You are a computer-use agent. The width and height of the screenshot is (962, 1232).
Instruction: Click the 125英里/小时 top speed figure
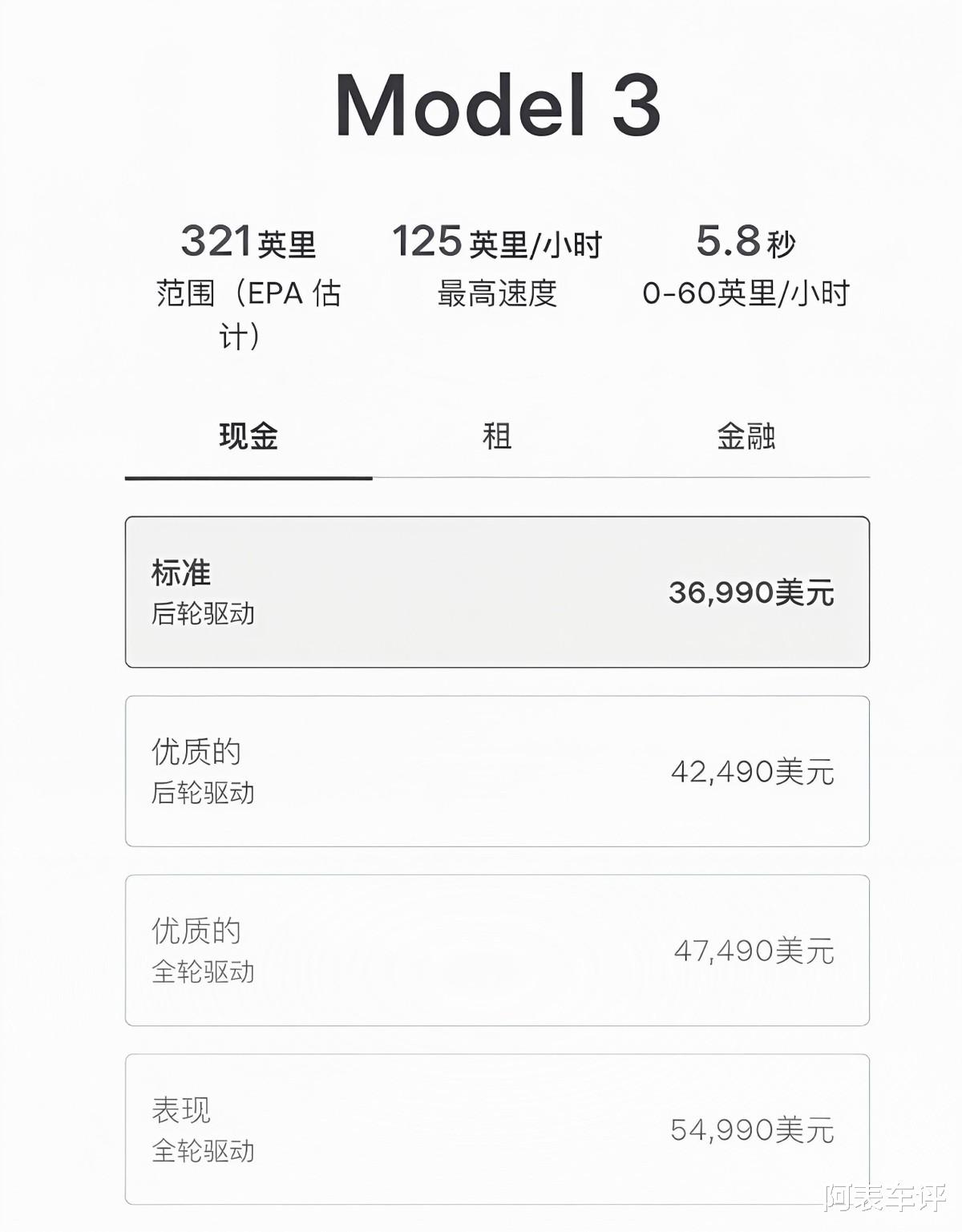[x=497, y=242]
